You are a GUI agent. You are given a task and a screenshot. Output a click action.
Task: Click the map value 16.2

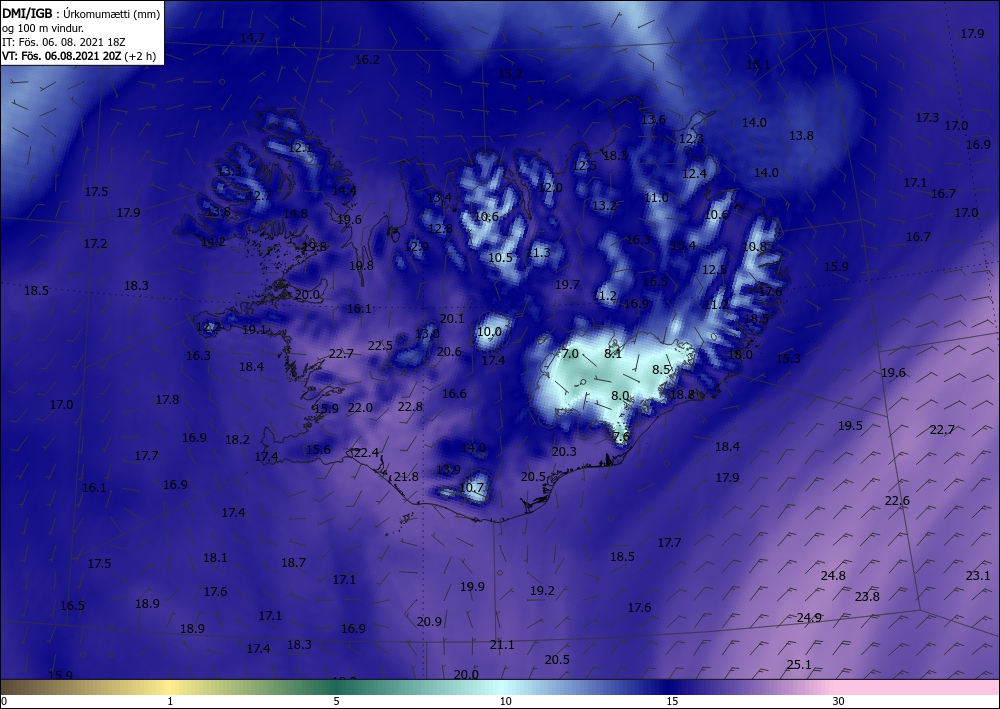(x=367, y=59)
